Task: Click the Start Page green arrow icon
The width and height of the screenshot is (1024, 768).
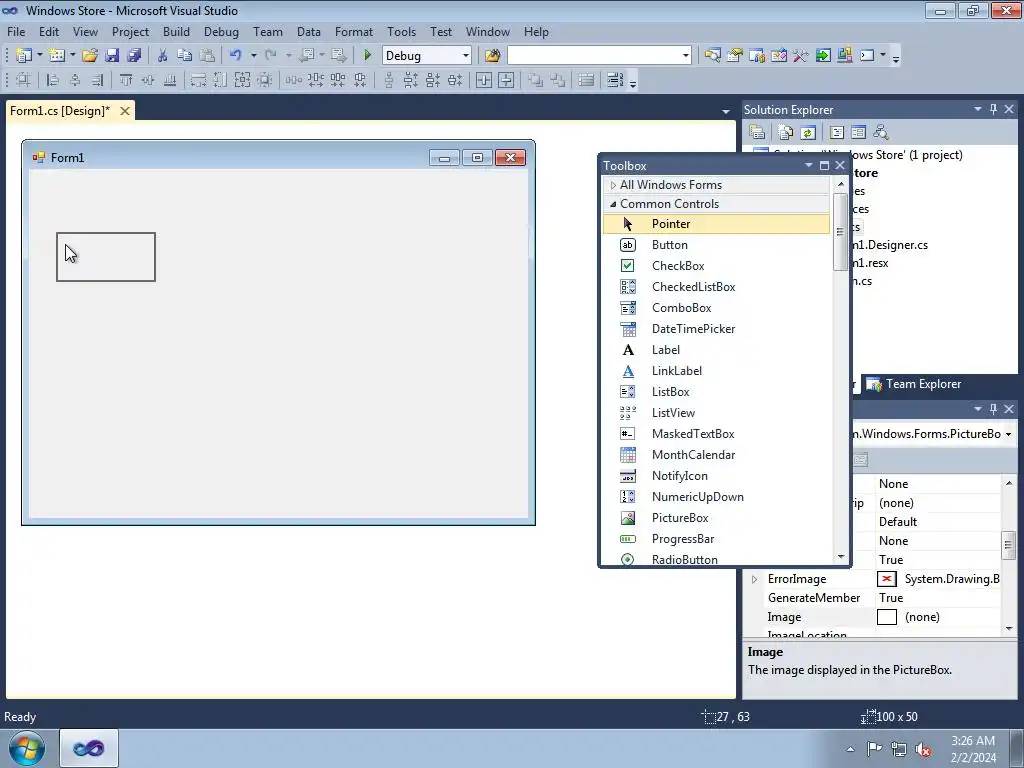Action: click(x=823, y=56)
